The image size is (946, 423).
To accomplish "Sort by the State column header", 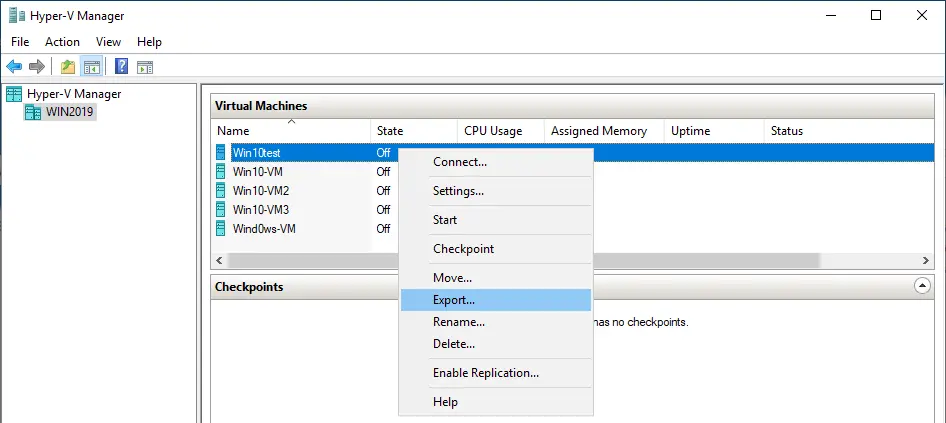I will 414,130.
